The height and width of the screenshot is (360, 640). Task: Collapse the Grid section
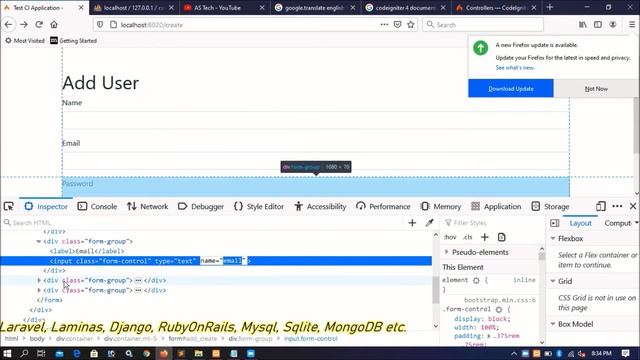pos(553,281)
